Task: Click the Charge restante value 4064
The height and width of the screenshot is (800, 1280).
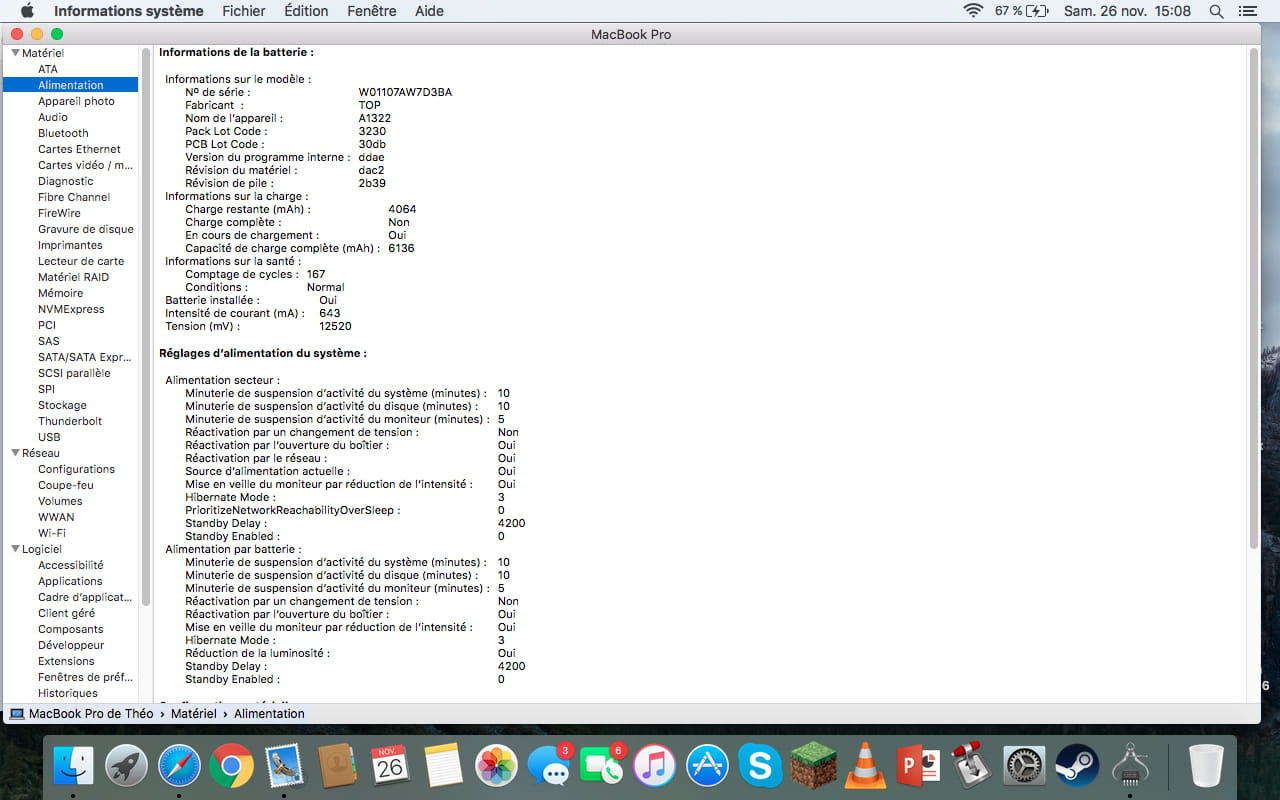Action: point(402,209)
